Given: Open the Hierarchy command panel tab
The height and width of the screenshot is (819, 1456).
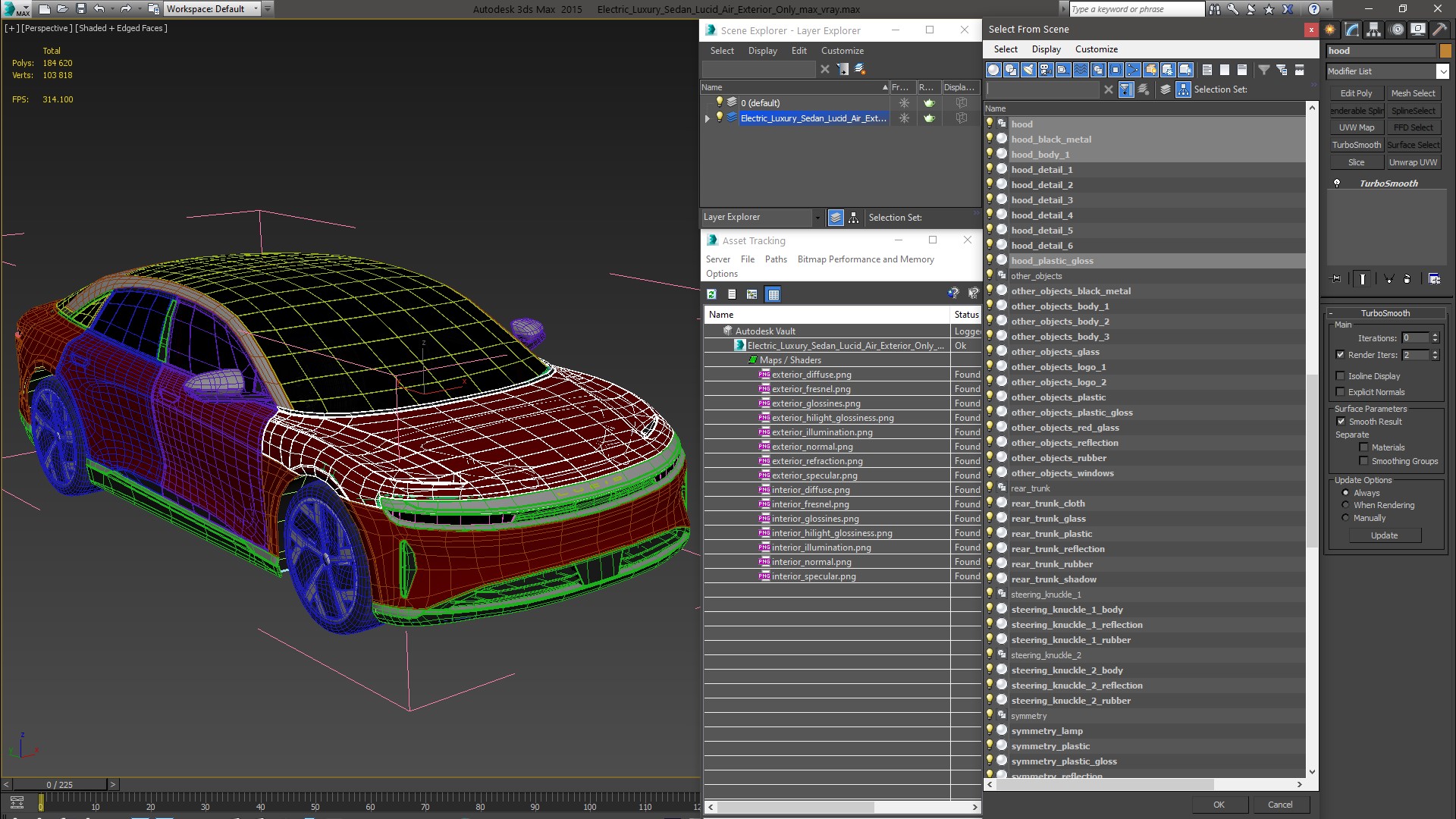Looking at the screenshot, I should (1374, 30).
